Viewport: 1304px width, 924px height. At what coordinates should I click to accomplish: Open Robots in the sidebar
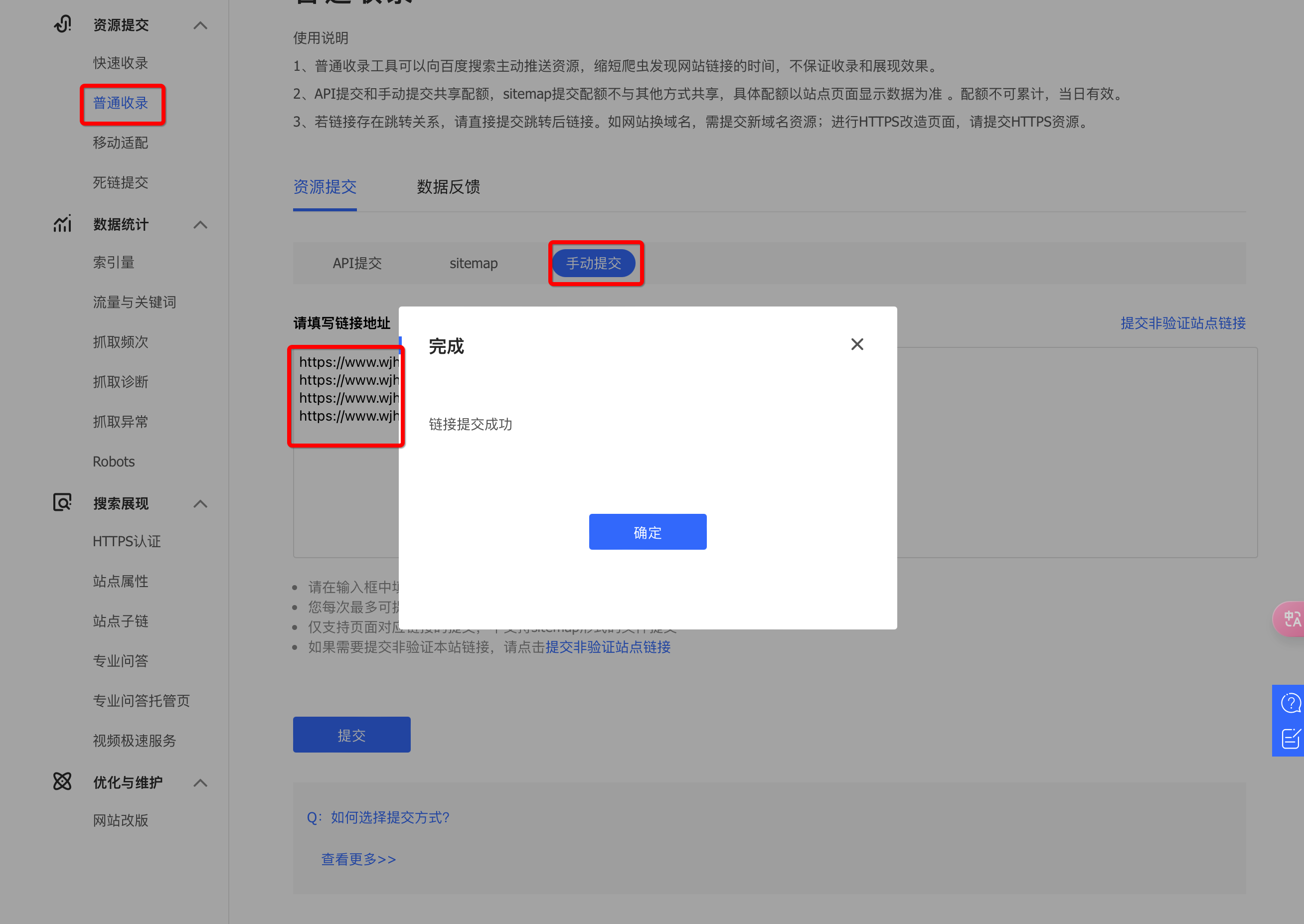pyautogui.click(x=114, y=462)
